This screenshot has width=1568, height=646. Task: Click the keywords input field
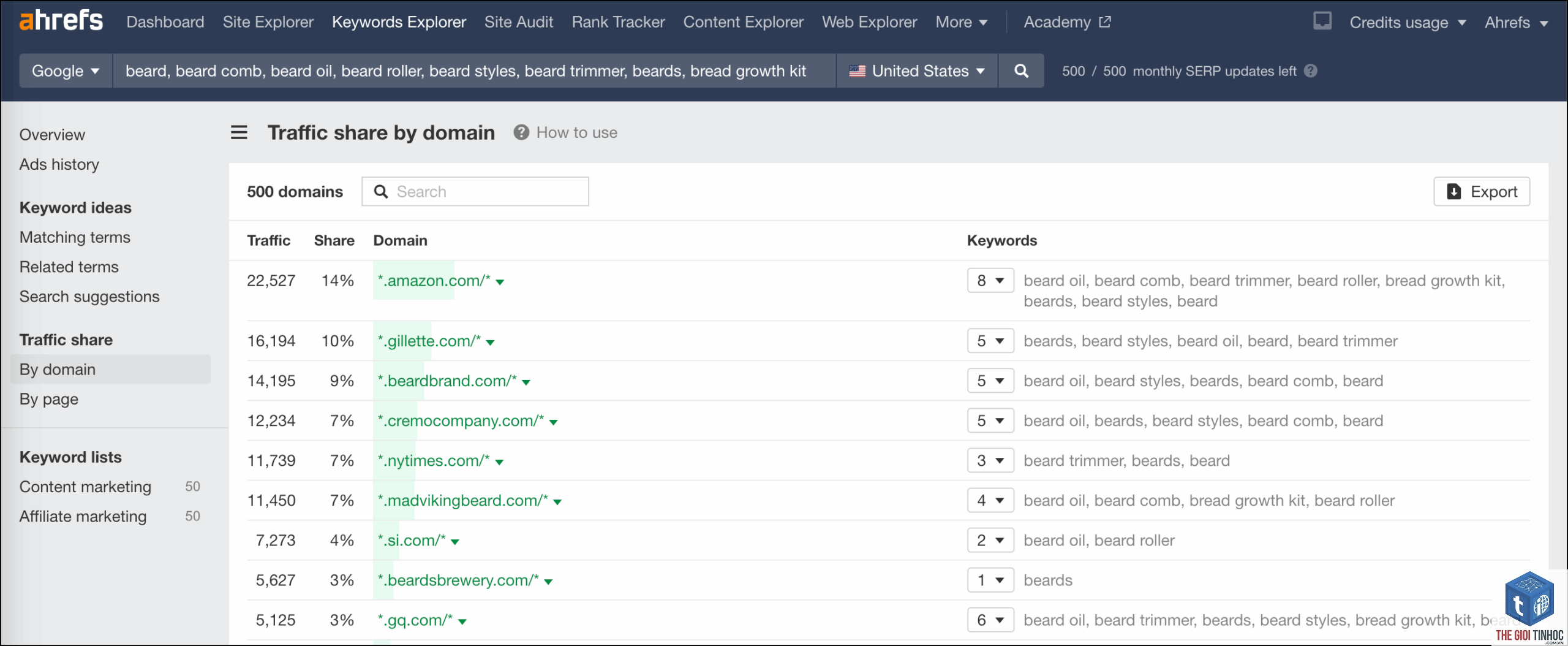tap(474, 70)
